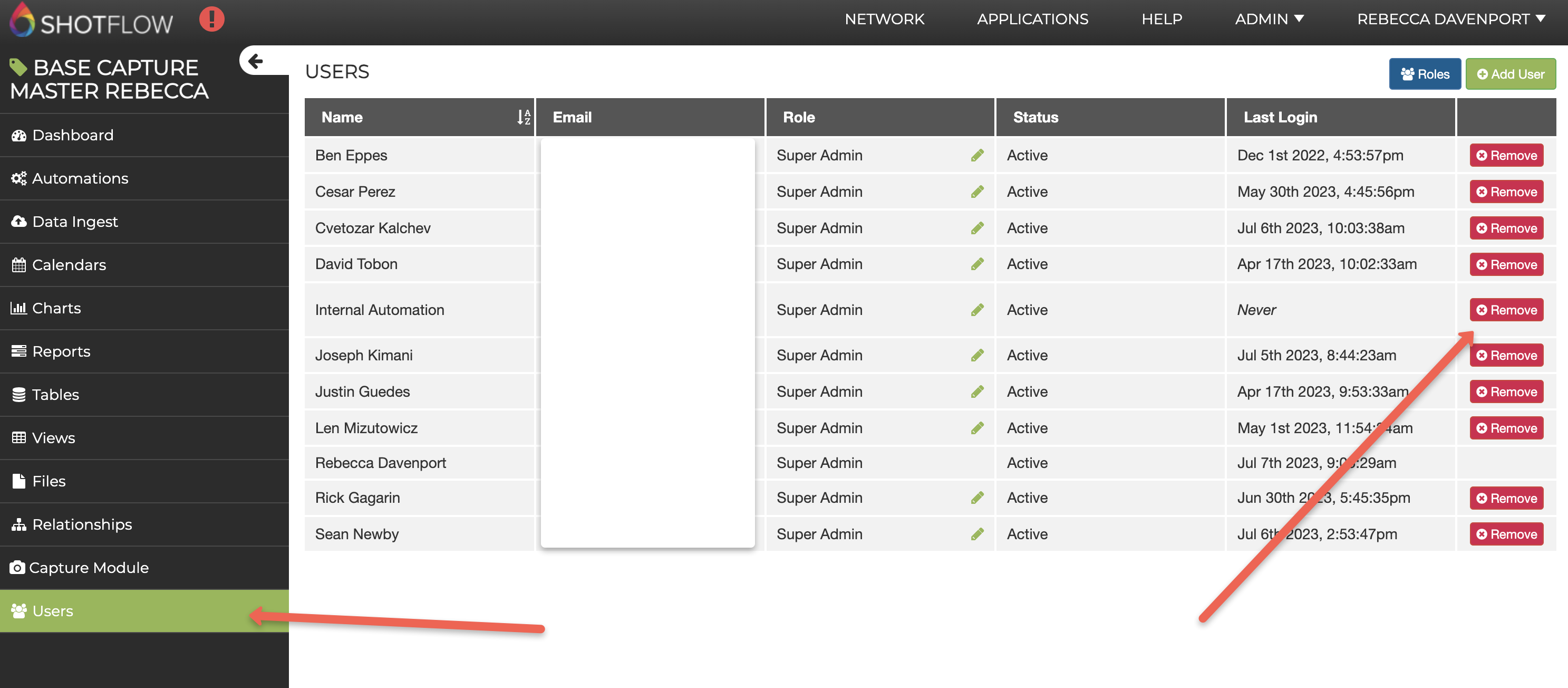Image resolution: width=1568 pixels, height=688 pixels.
Task: Click the Last Login column header
Action: click(x=1280, y=117)
